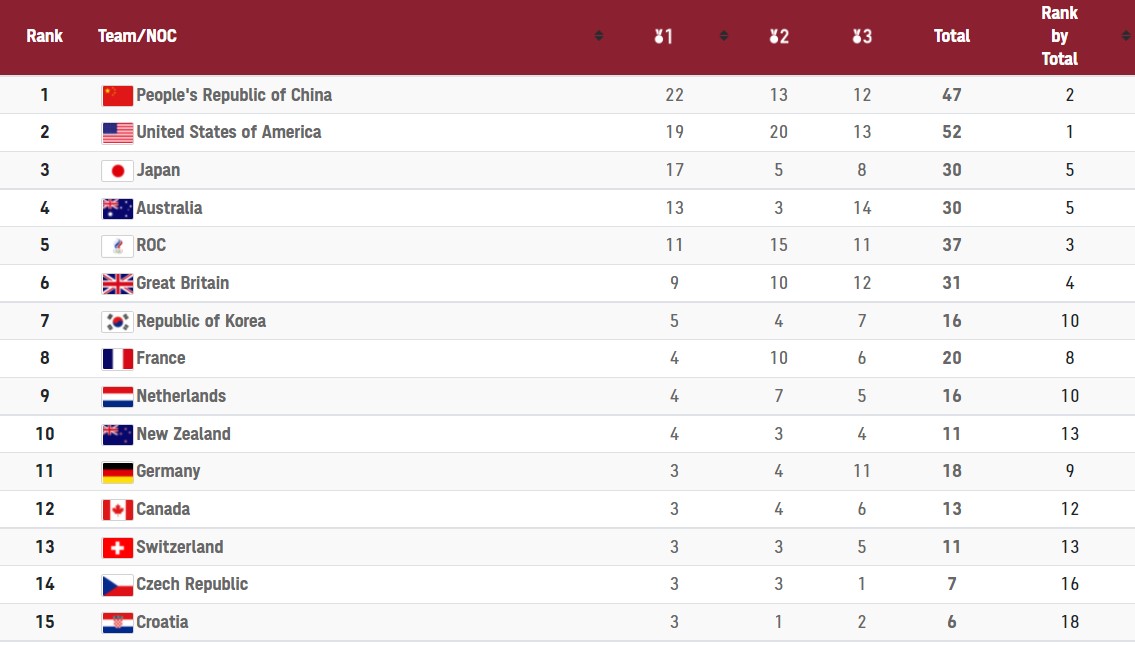
Task: Click the Japan flag icon
Action: (x=117, y=171)
